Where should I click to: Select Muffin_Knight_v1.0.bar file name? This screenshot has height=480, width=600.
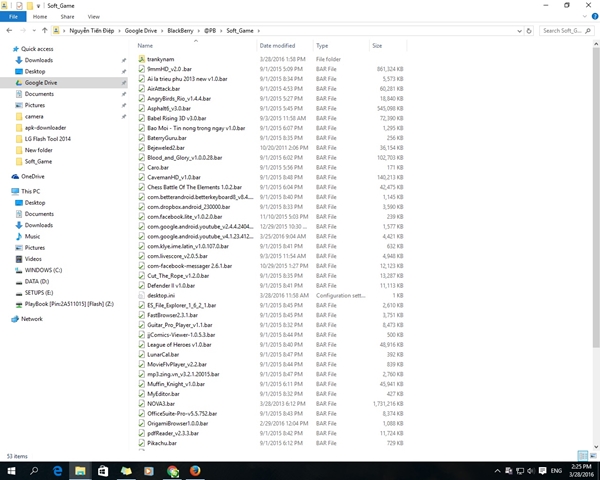click(x=176, y=384)
